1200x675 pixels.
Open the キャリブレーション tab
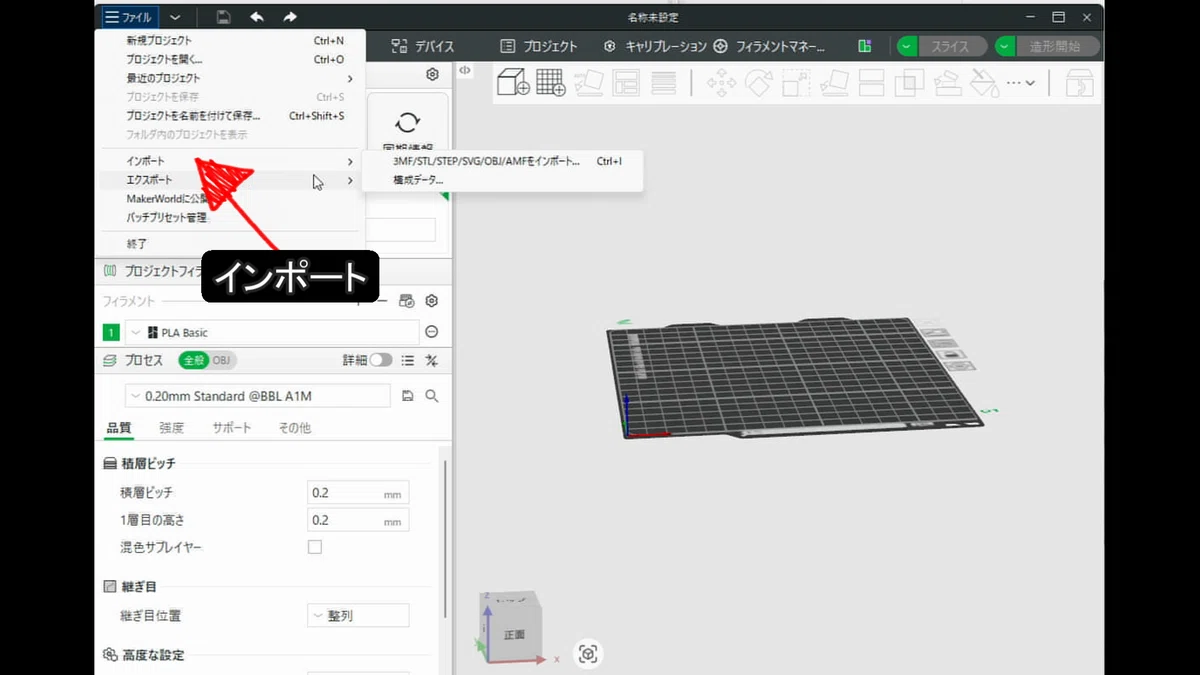tap(655, 46)
